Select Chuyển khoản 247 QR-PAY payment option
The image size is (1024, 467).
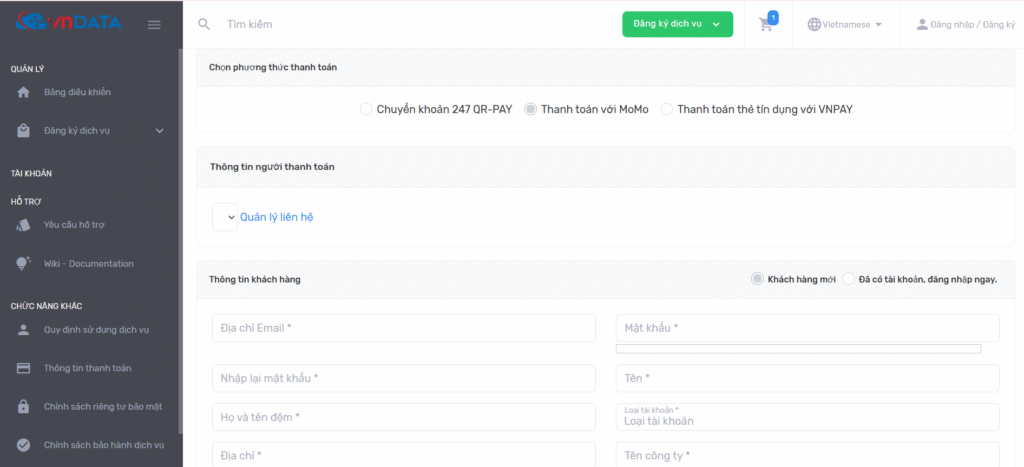point(366,109)
